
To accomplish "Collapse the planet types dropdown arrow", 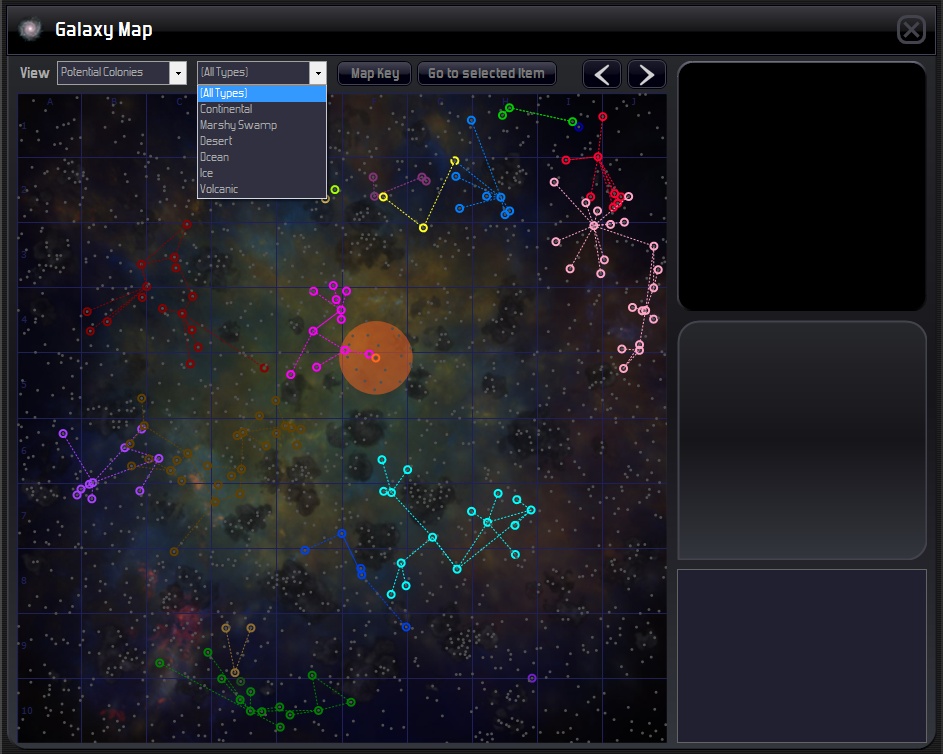I will tap(318, 73).
